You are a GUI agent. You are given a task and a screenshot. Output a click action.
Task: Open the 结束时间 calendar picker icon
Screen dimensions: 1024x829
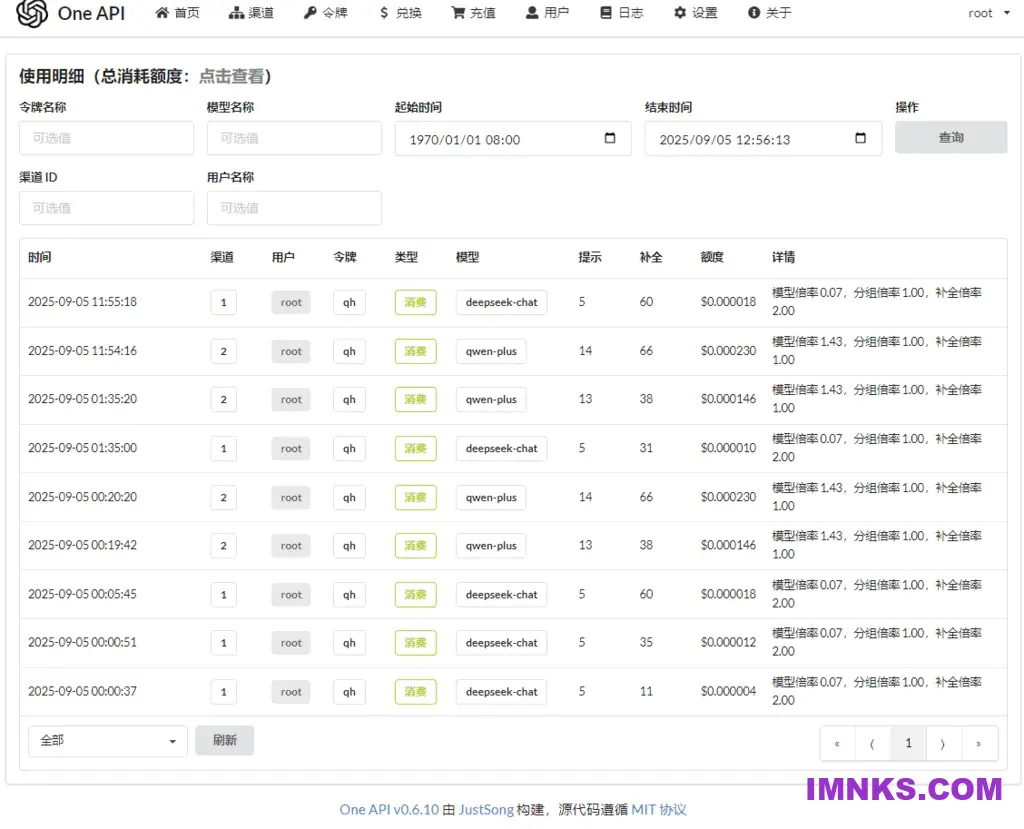(x=861, y=137)
